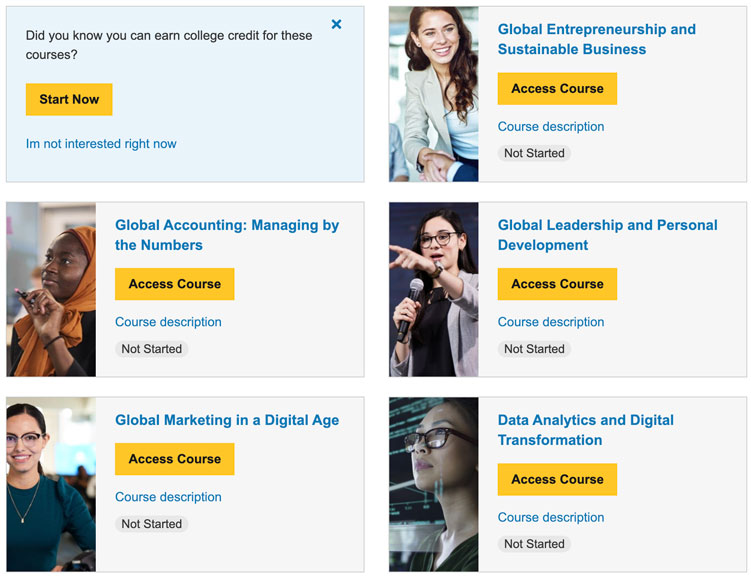
Task: Access Global Leadership and Personal Development course
Action: click(x=557, y=284)
